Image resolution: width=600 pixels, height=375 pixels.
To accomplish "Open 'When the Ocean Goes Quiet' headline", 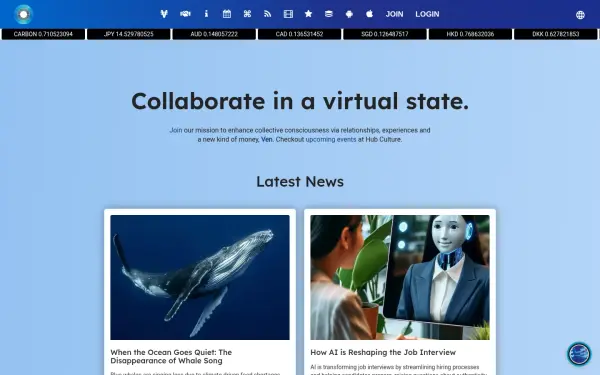I will tap(171, 356).
